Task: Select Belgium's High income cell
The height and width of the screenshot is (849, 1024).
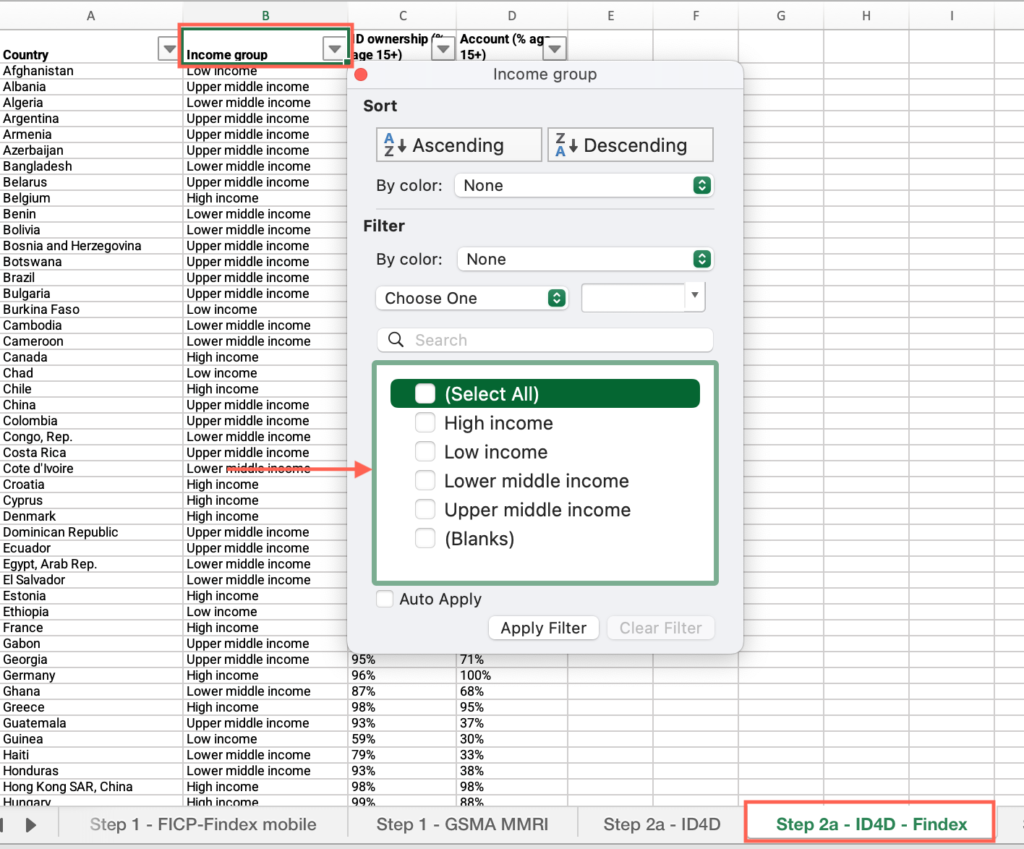Action: pyautogui.click(x=265, y=199)
